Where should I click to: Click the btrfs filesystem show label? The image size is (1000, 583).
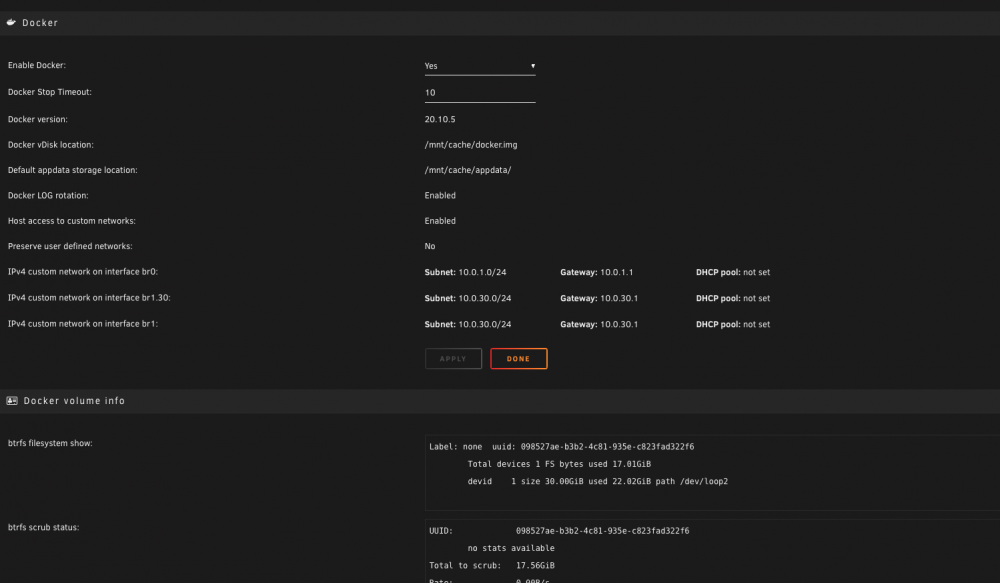point(50,443)
